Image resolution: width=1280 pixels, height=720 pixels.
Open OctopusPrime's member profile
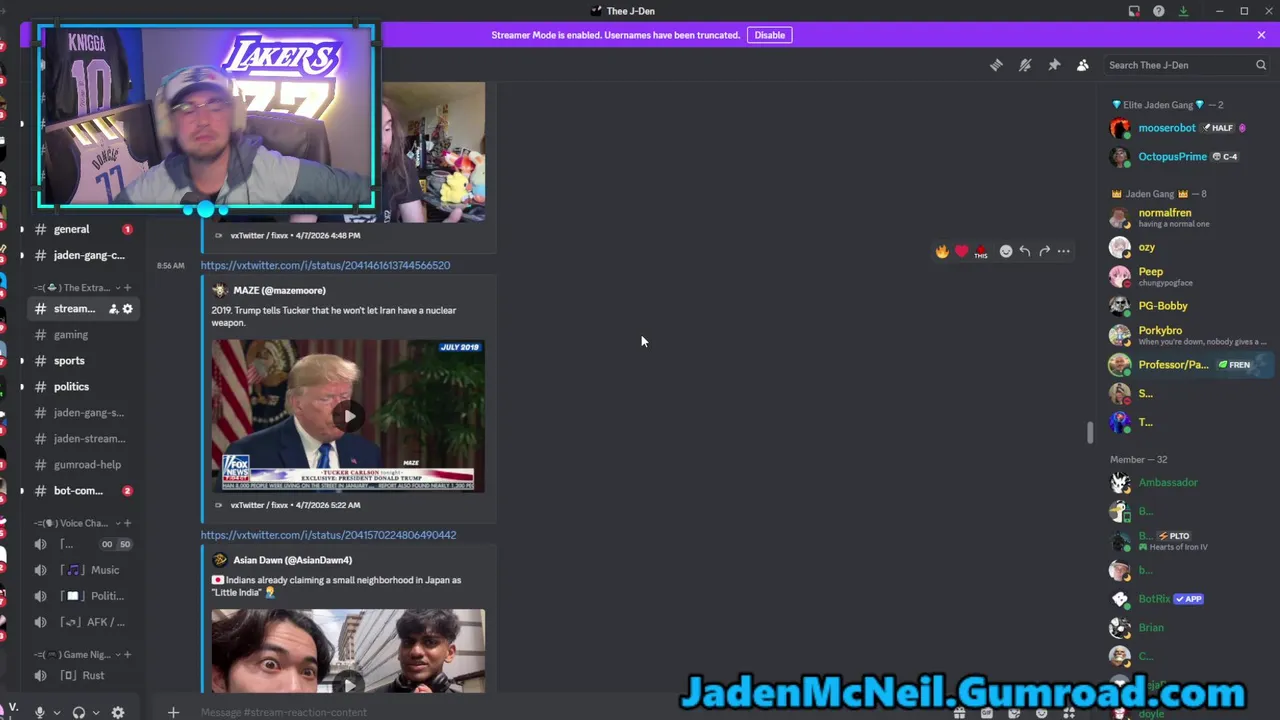point(1188,157)
